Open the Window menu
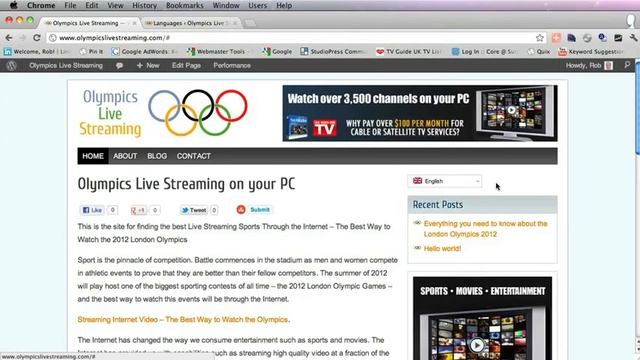The height and width of the screenshot is (360, 640). (226, 5)
